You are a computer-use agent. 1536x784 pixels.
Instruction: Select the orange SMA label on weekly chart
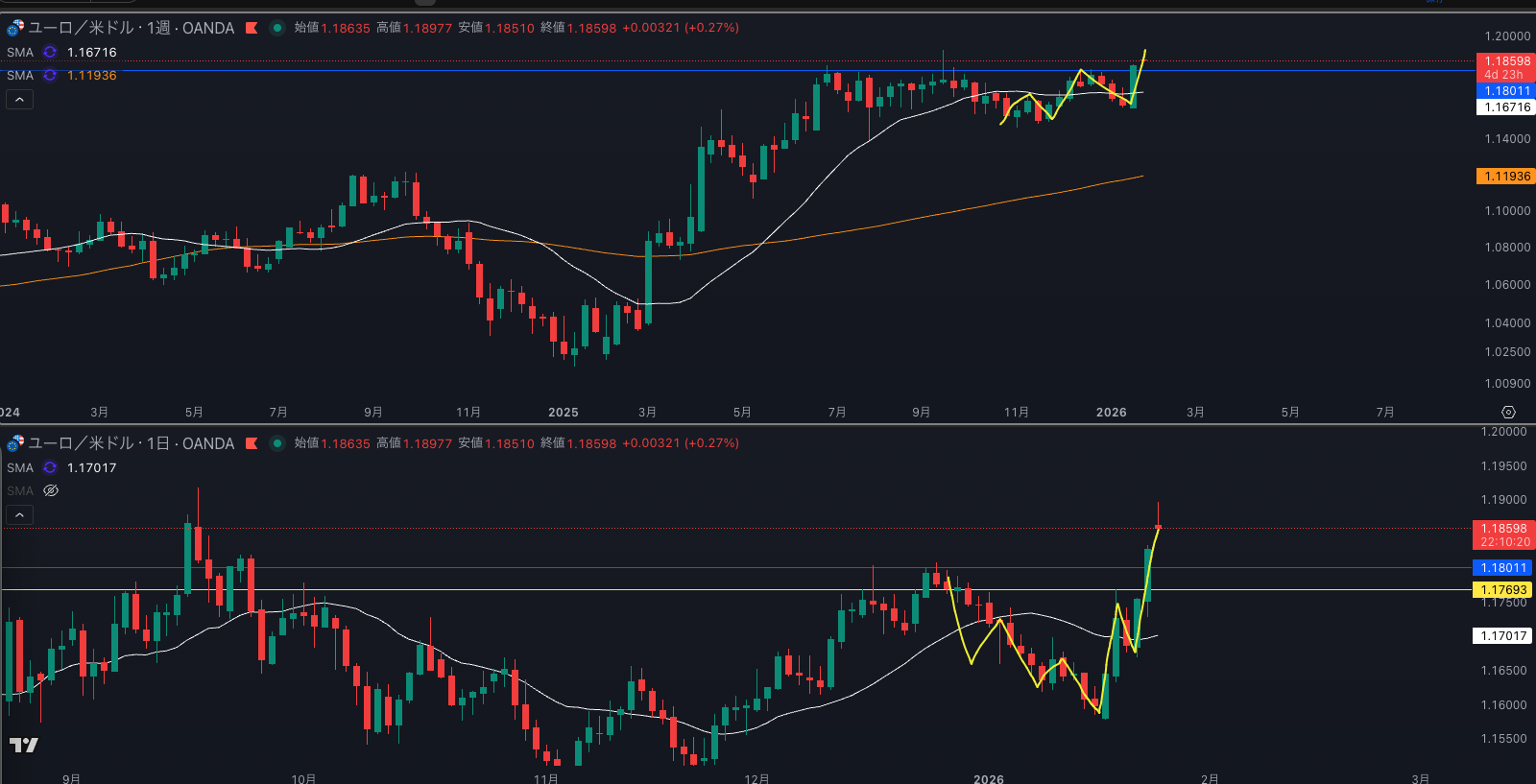pyautogui.click(x=20, y=75)
